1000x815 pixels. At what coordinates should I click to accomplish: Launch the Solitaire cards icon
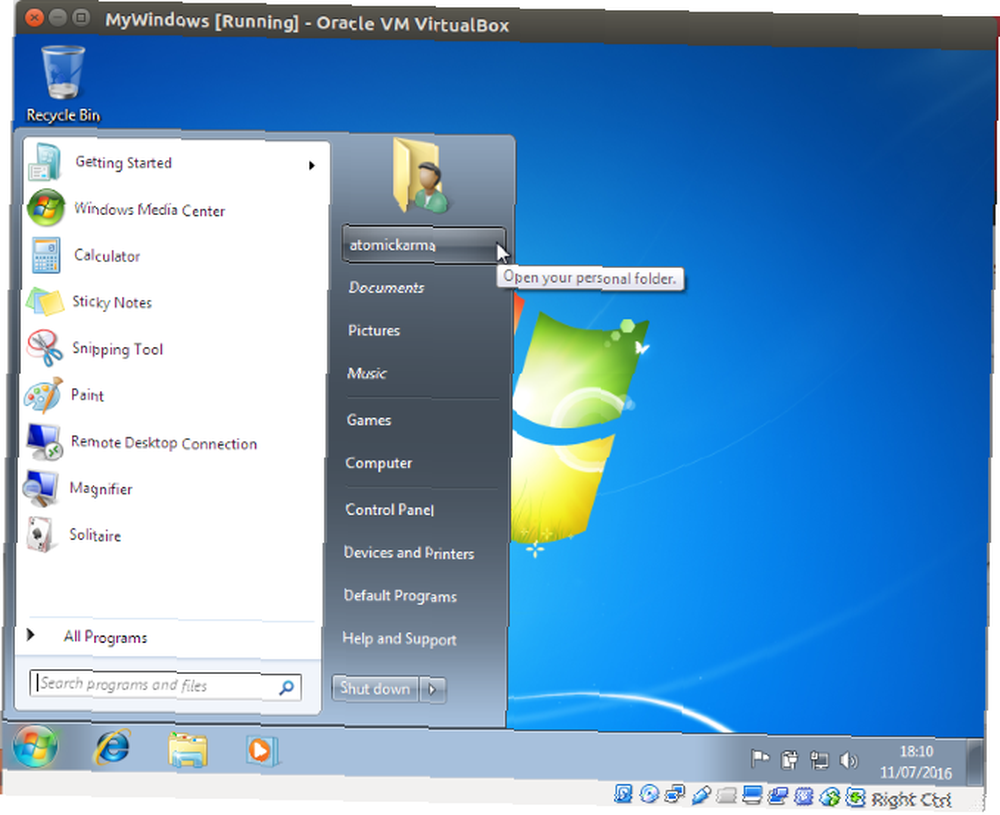click(40, 534)
